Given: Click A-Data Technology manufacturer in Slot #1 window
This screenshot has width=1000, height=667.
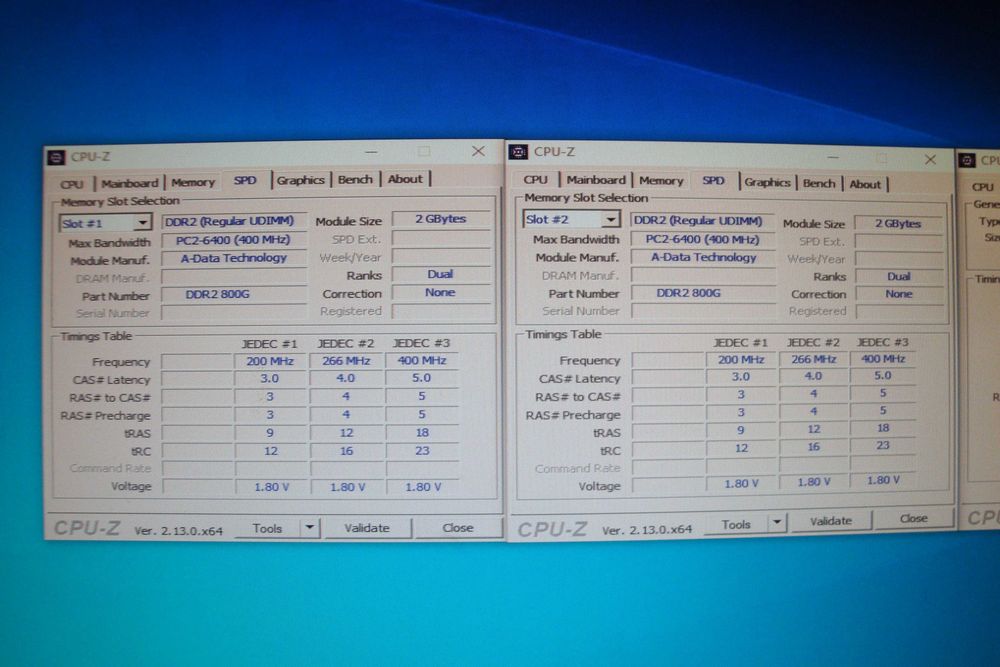Looking at the screenshot, I should pos(233,258).
